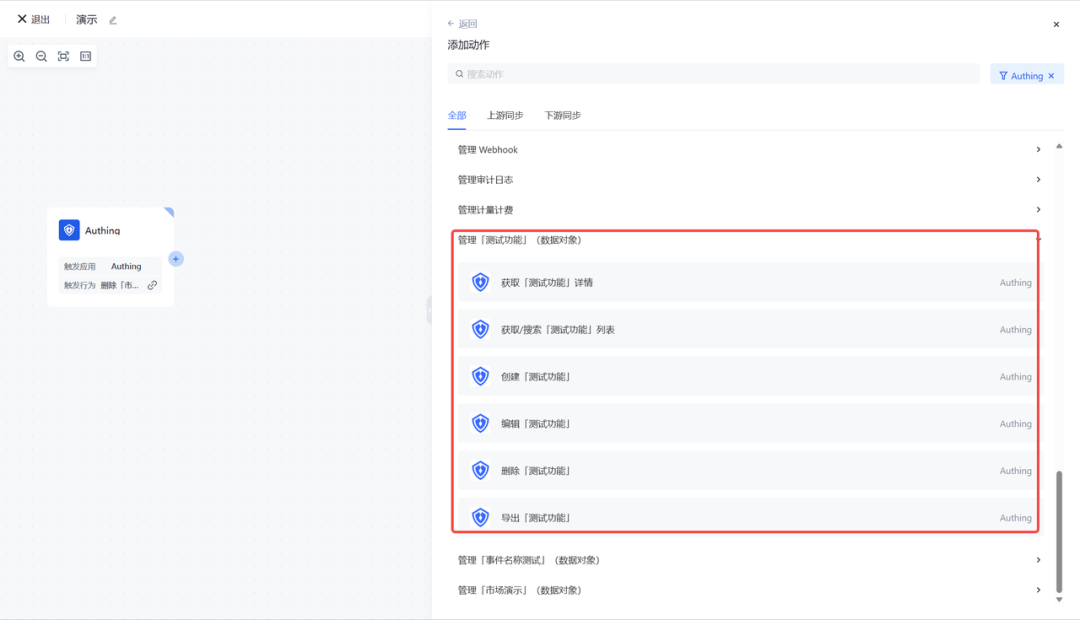Screen dimensions: 1080x620
Task: Zoom out on the workflow canvas
Action: pos(41,56)
